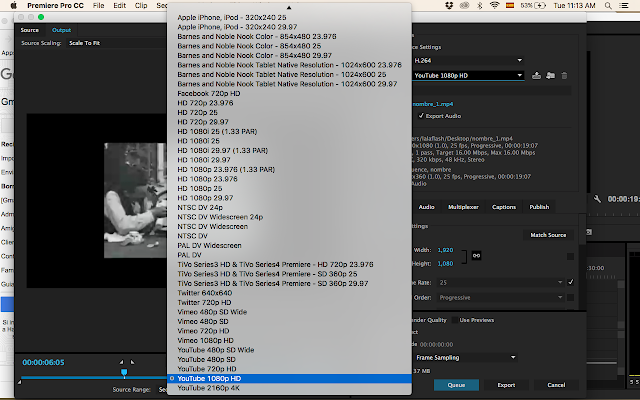Select the HD 1080p 25 preset
This screenshot has height=400, width=640.
(289, 189)
